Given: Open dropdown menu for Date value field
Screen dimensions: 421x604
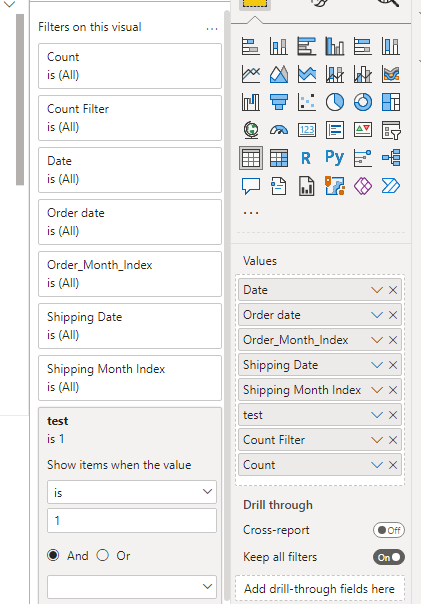Looking at the screenshot, I should pyautogui.click(x=376, y=290).
